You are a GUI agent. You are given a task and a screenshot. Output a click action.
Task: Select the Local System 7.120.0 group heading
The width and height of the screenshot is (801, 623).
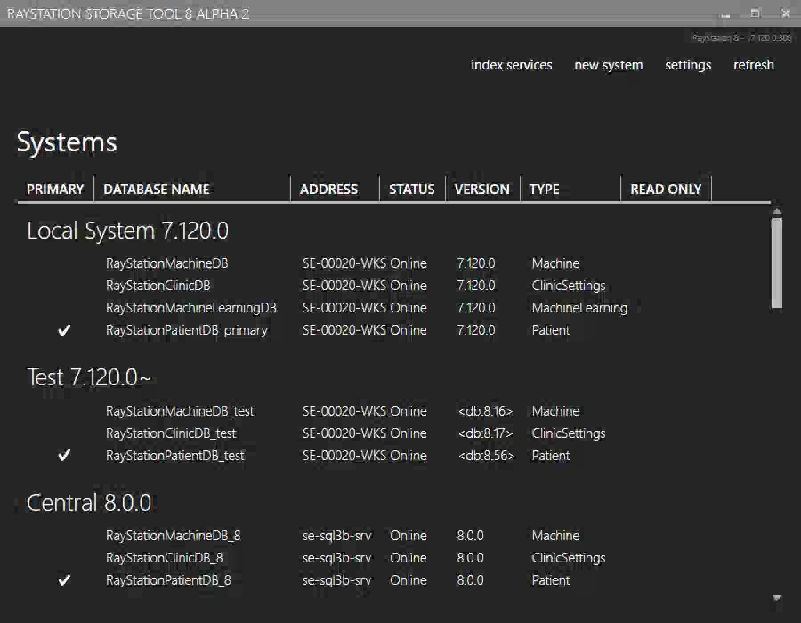click(x=127, y=231)
